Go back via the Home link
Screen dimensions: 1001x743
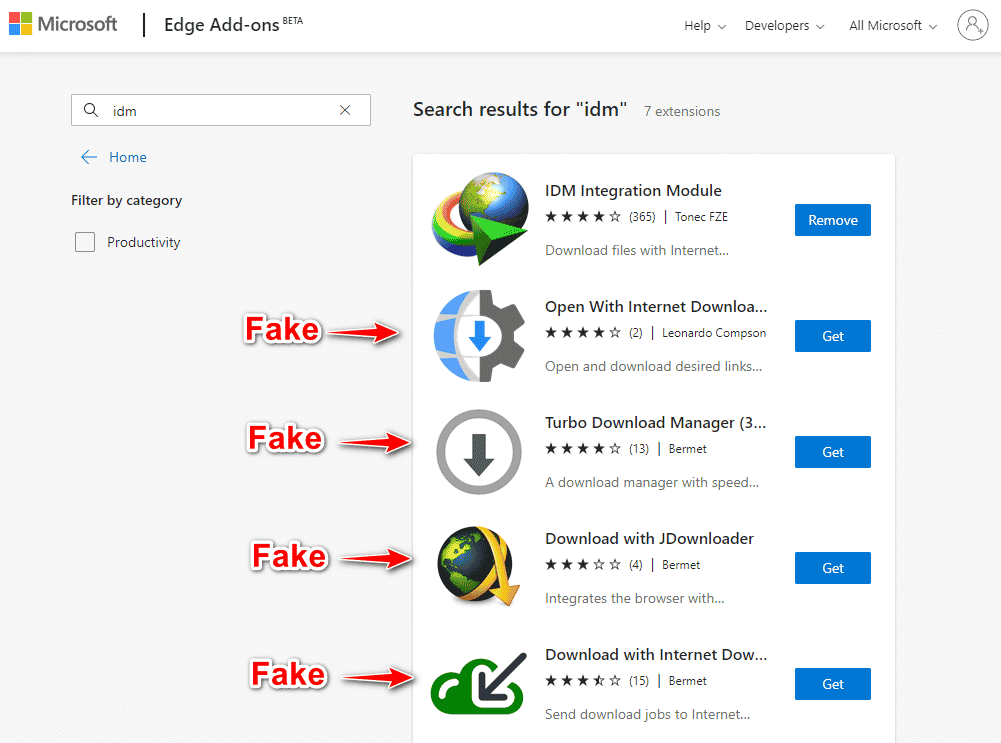pyautogui.click(x=114, y=157)
